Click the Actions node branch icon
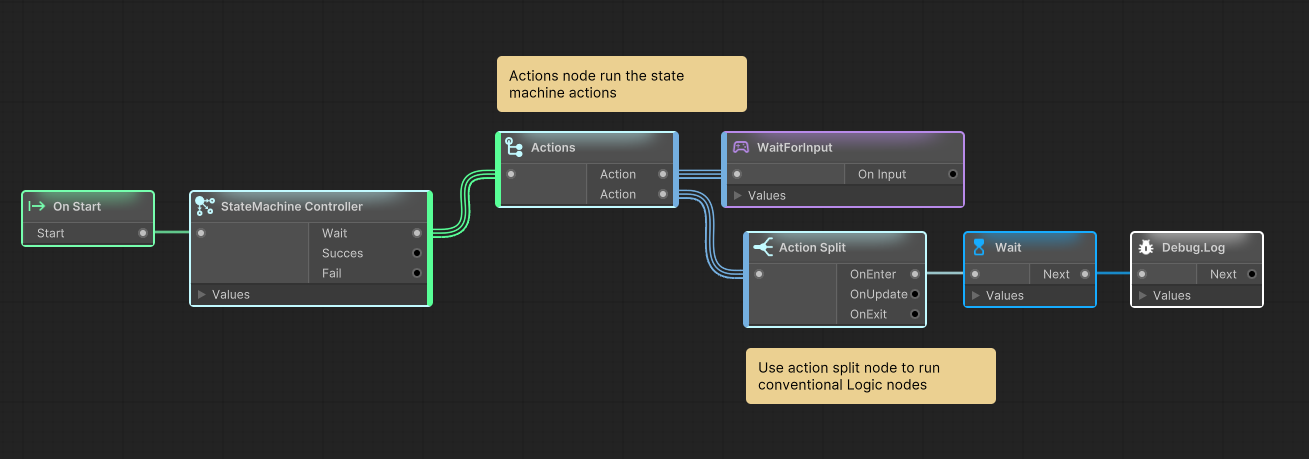Screen dimensions: 1309x459 pyautogui.click(x=514, y=147)
